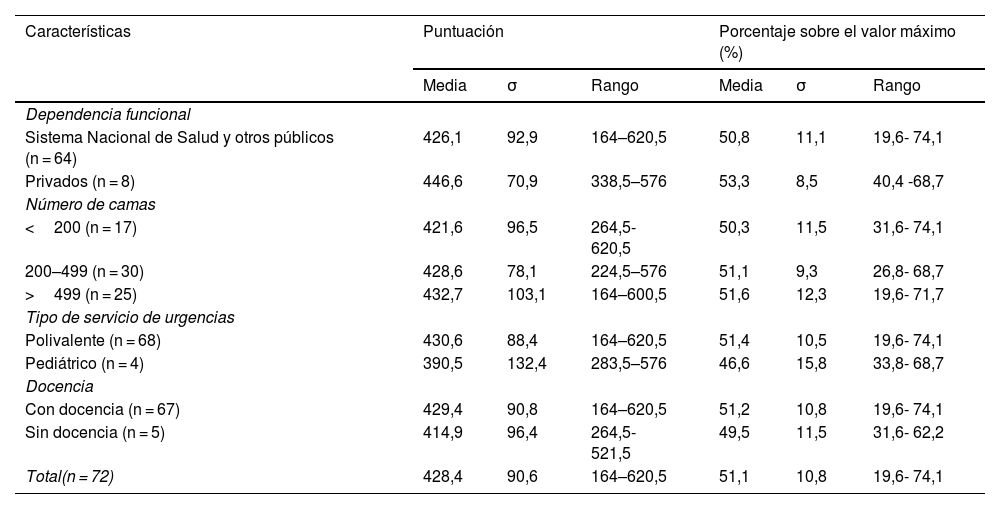
Task: Select the "Dependencia funcional" section heading
Action: pos(108,114)
